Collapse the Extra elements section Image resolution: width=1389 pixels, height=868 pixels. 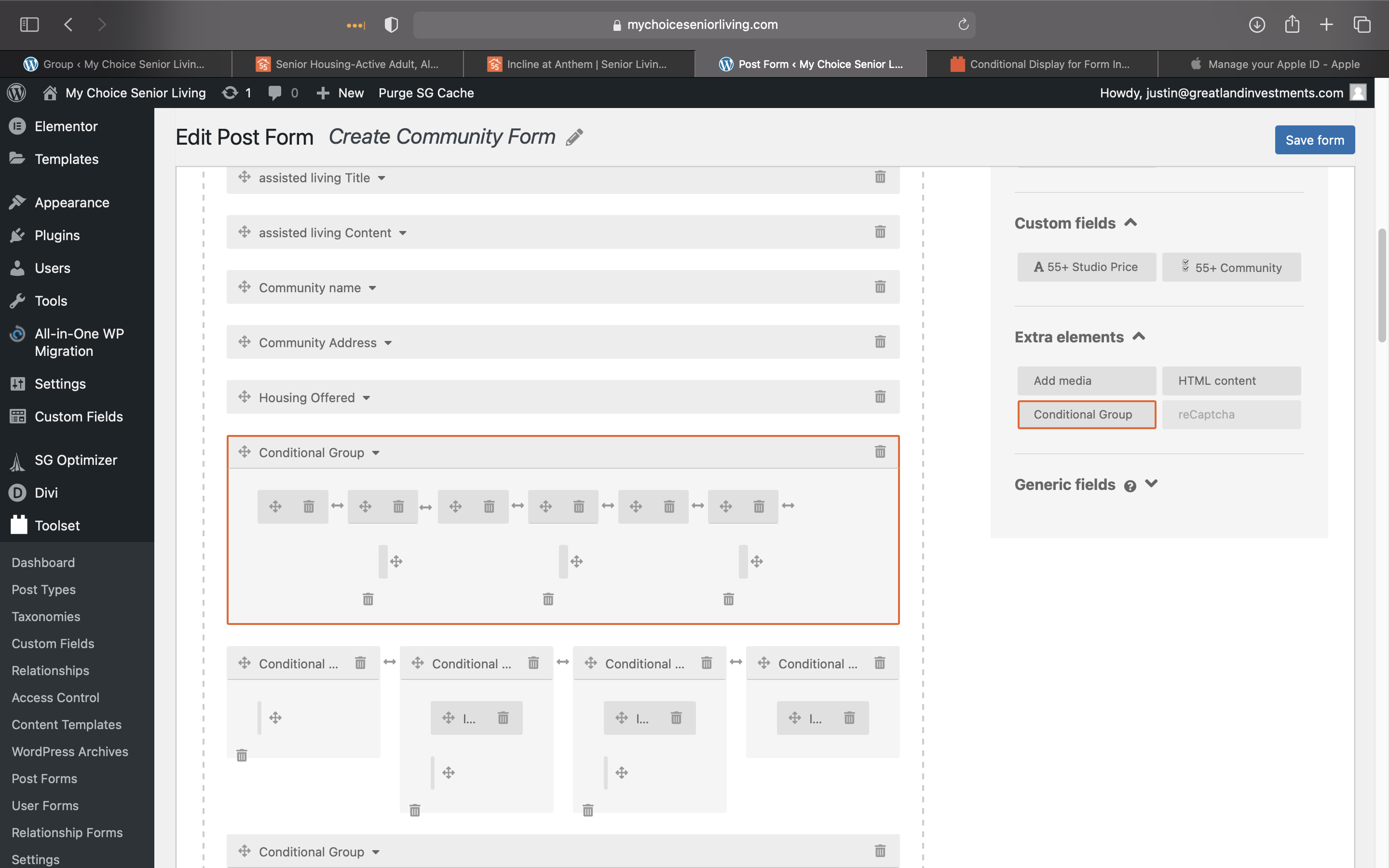point(1139,337)
